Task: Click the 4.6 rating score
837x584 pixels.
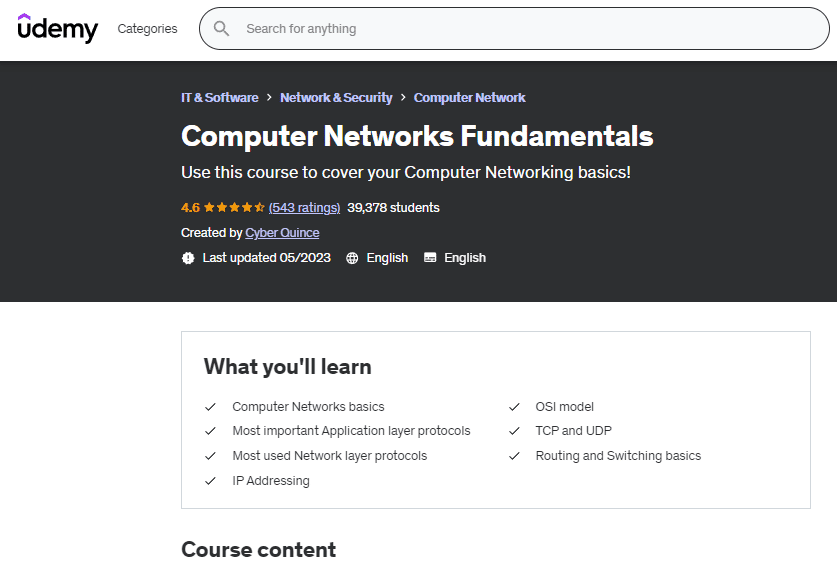Action: (x=190, y=208)
